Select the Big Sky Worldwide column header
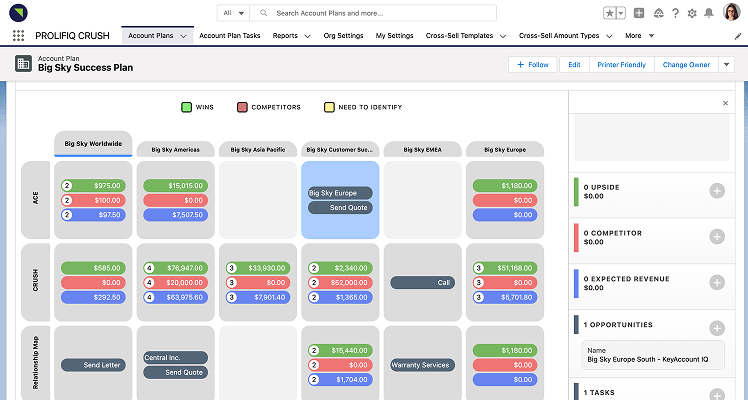The image size is (748, 400). tap(93, 144)
